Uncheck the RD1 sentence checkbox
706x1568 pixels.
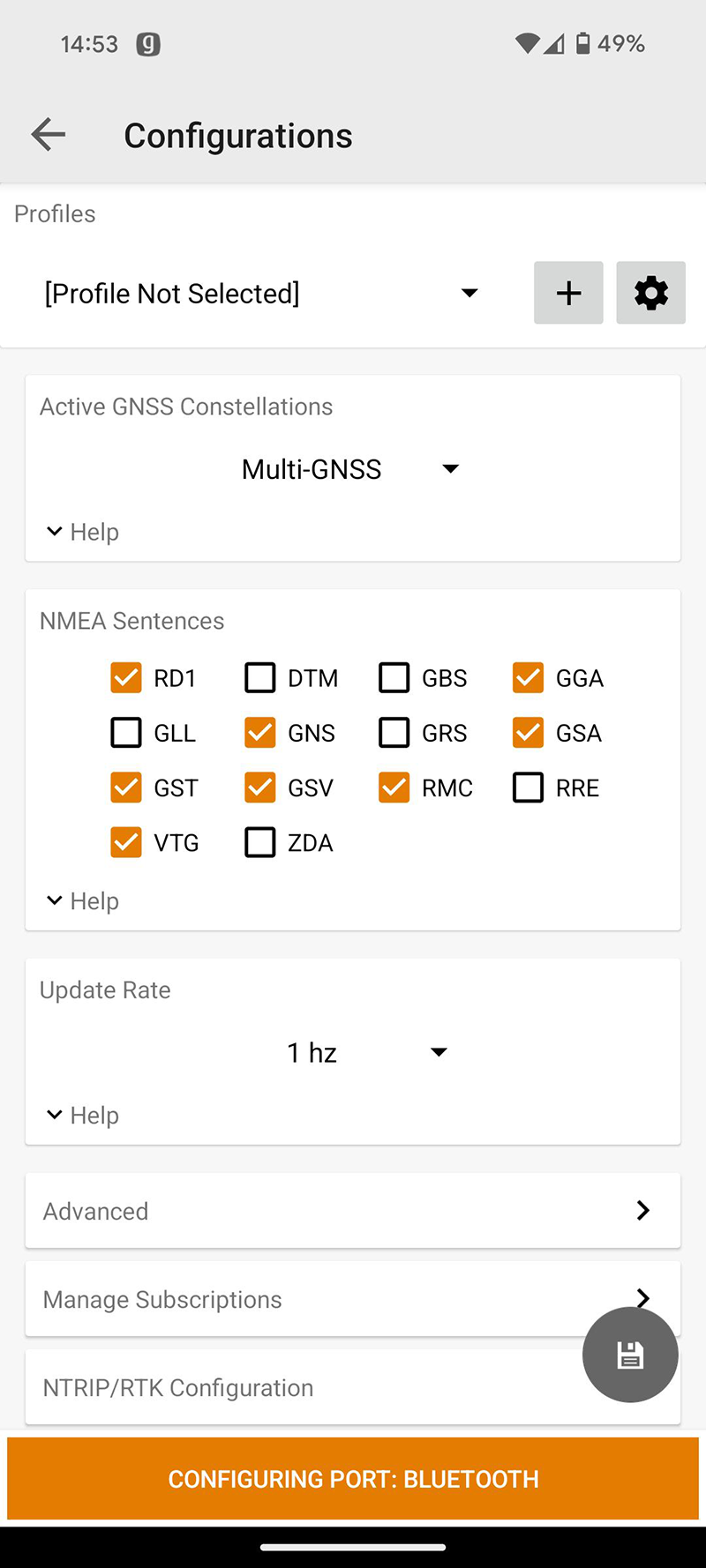click(126, 678)
